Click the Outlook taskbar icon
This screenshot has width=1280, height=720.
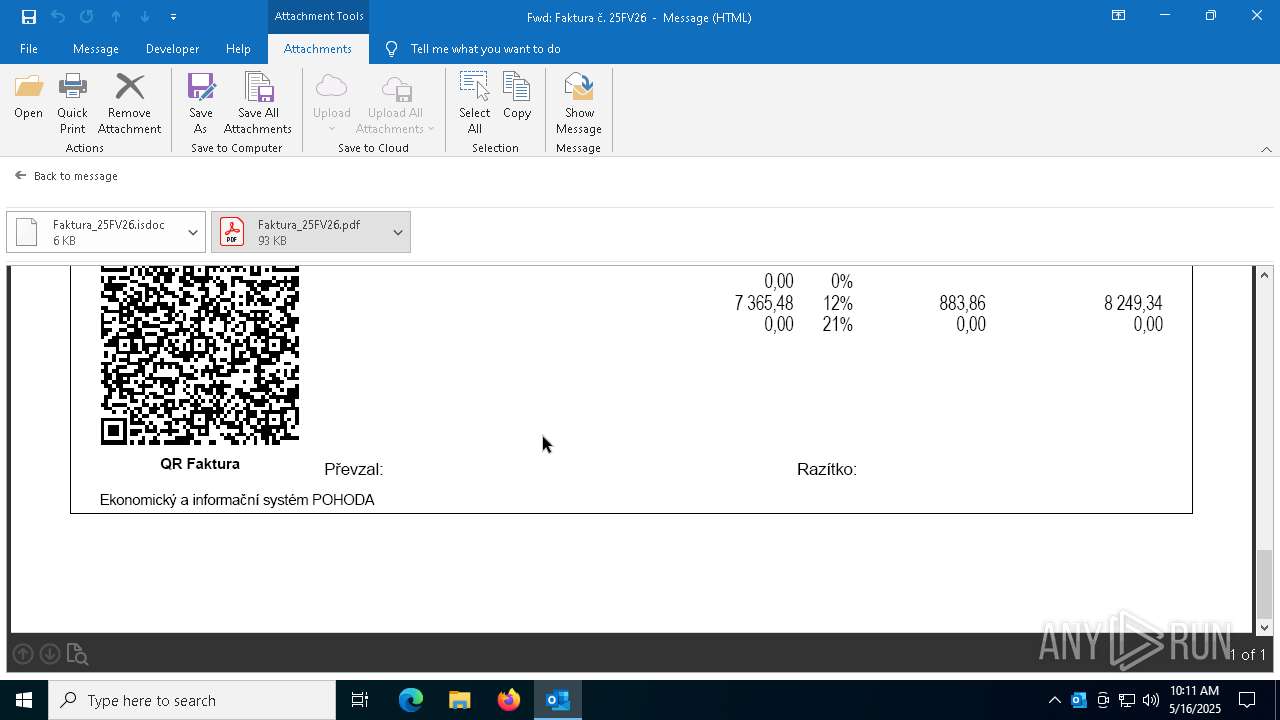pos(557,700)
